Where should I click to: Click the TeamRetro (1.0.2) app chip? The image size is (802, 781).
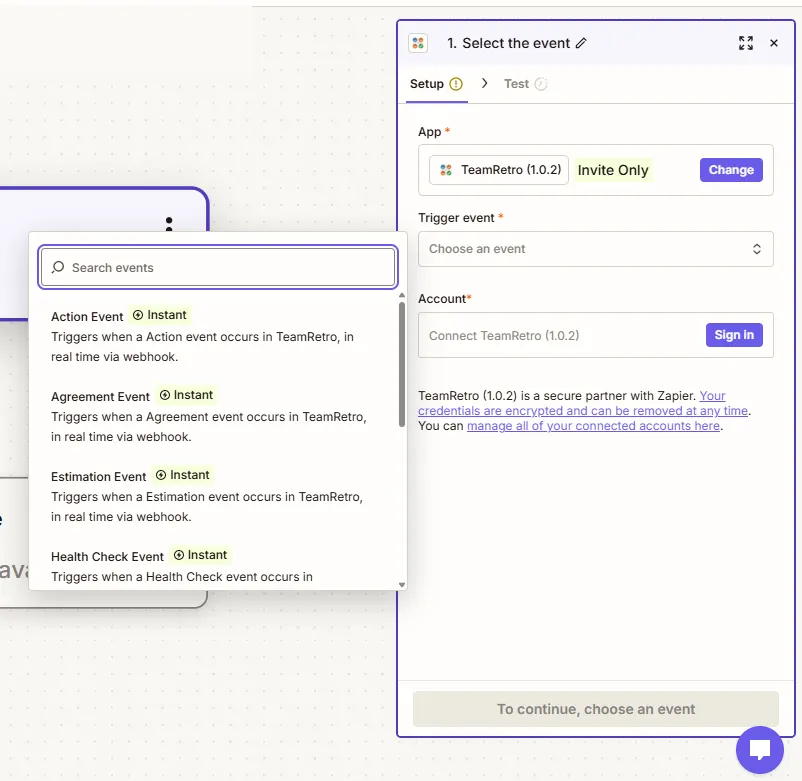pos(499,170)
